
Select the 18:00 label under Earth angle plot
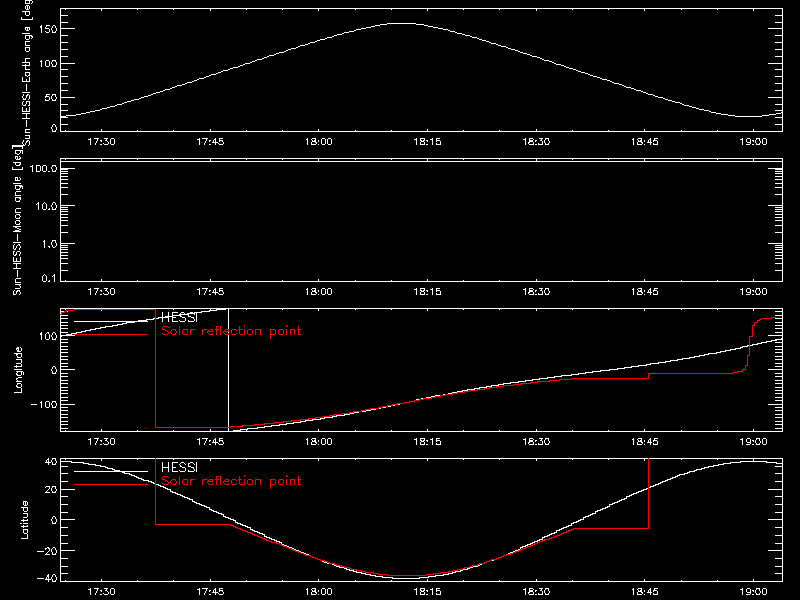click(318, 142)
